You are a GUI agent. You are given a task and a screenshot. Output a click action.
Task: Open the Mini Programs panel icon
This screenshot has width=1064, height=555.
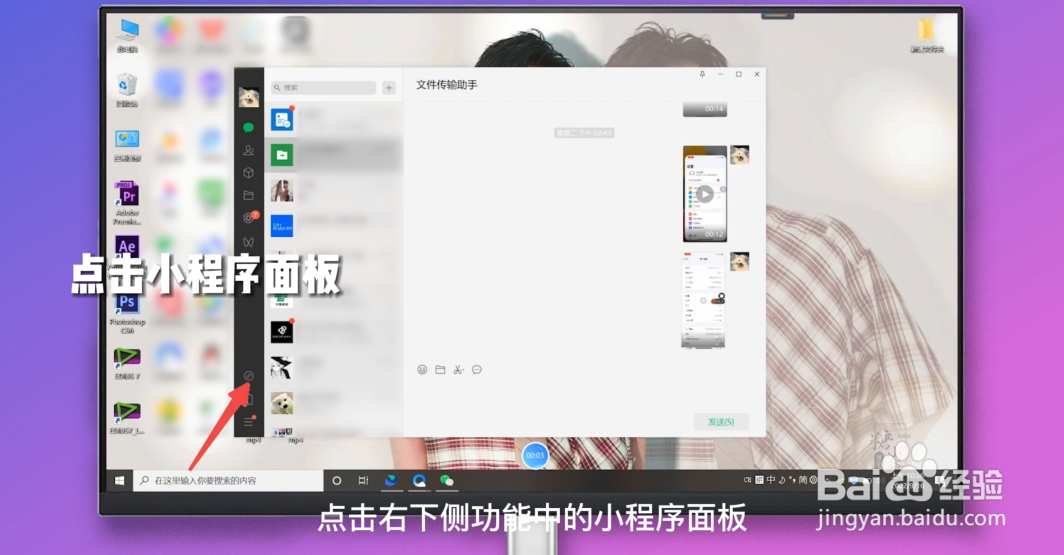pyautogui.click(x=248, y=376)
